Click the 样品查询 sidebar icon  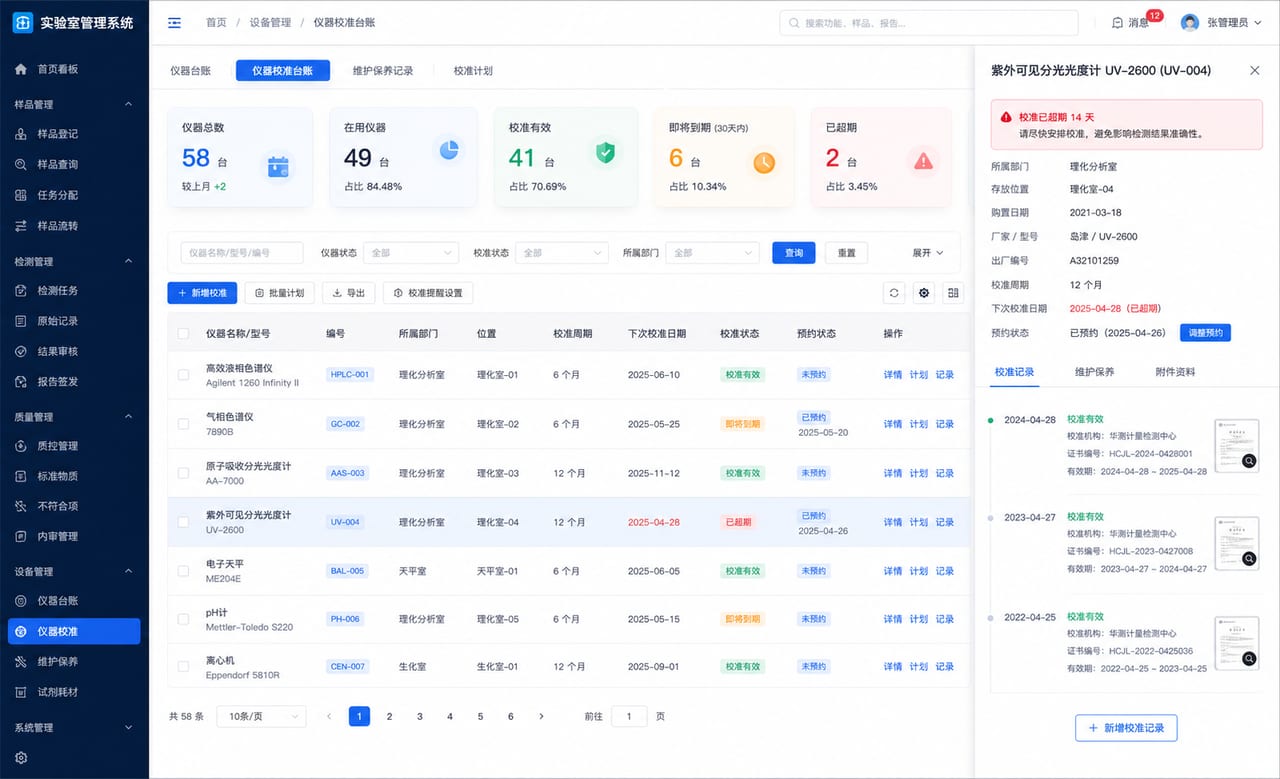point(21,164)
